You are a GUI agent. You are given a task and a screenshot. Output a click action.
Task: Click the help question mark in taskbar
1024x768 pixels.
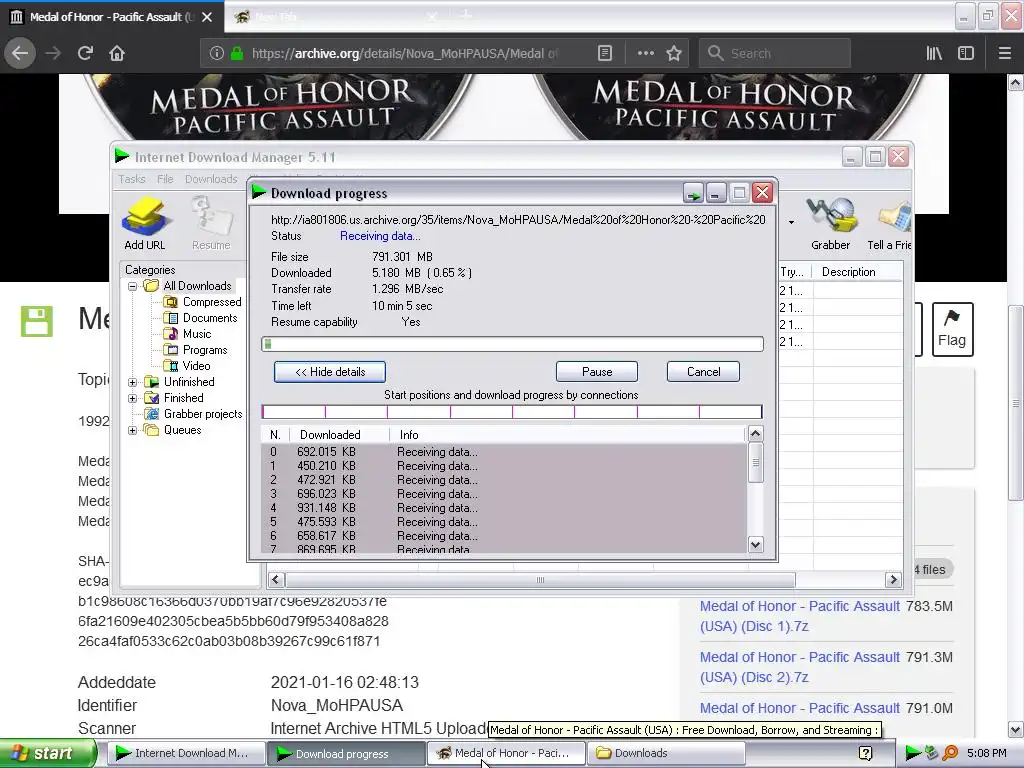coord(866,753)
